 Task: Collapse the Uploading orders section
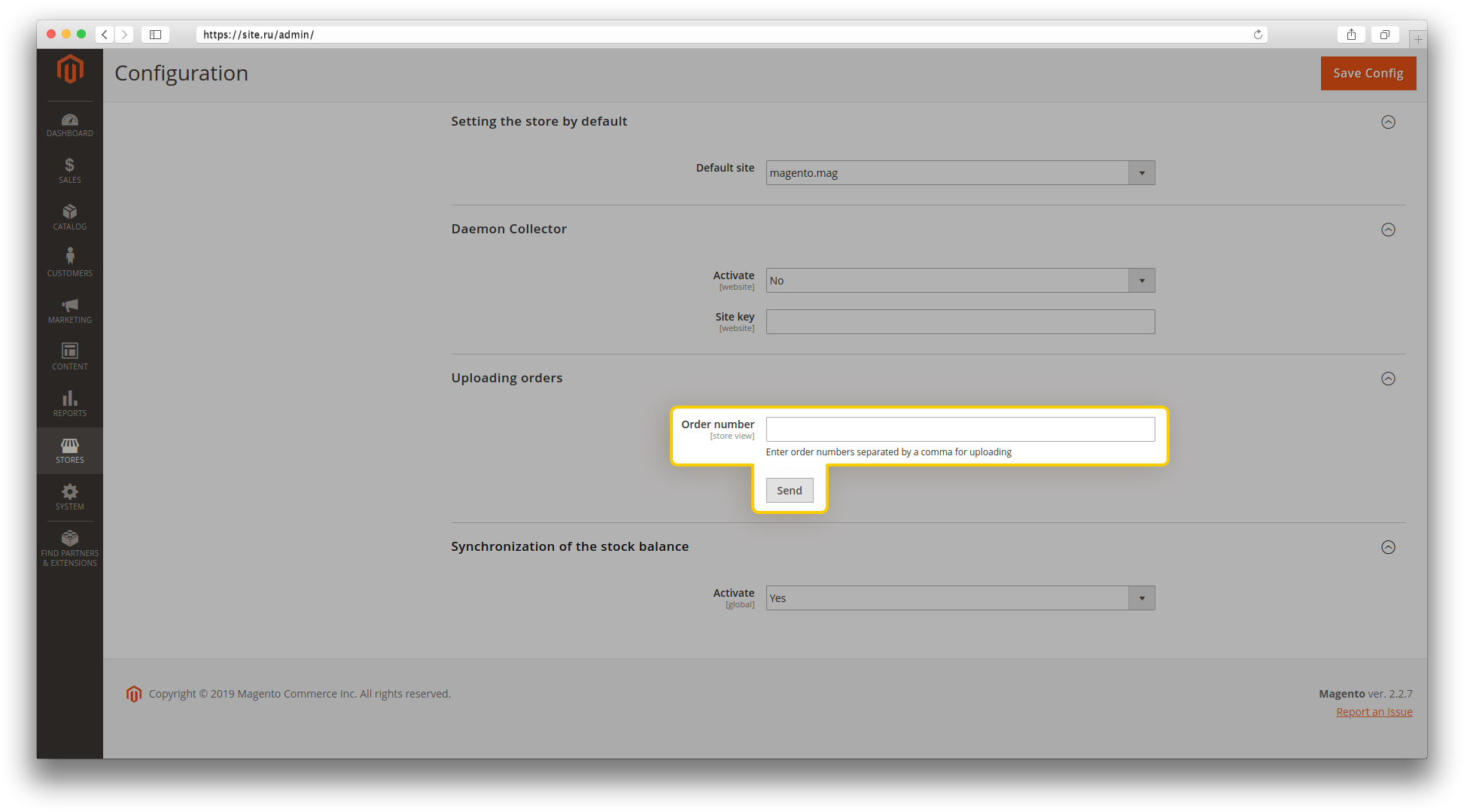tap(1389, 379)
